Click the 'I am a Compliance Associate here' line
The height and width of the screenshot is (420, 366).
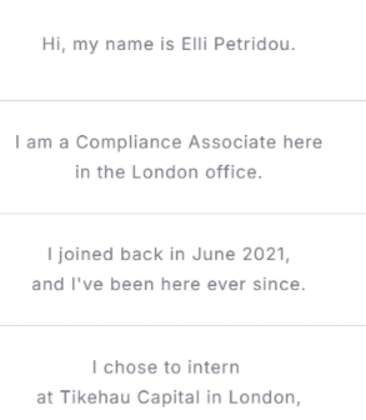coord(169,142)
